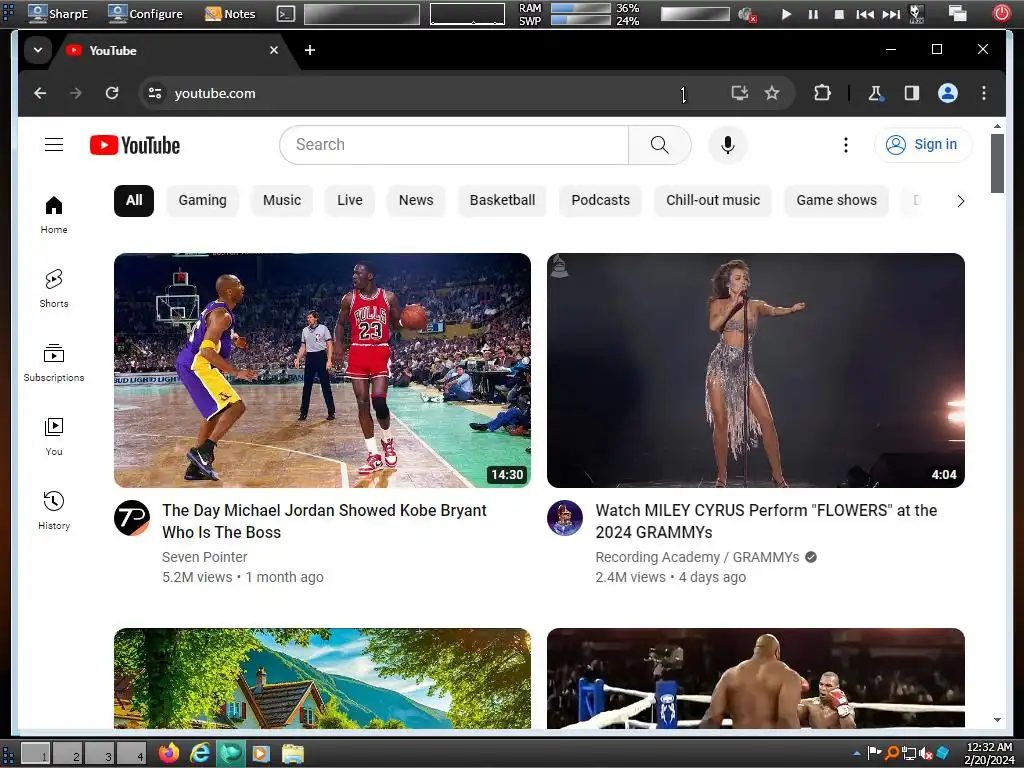Select the Gaming category chip
The image size is (1024, 768).
202,200
